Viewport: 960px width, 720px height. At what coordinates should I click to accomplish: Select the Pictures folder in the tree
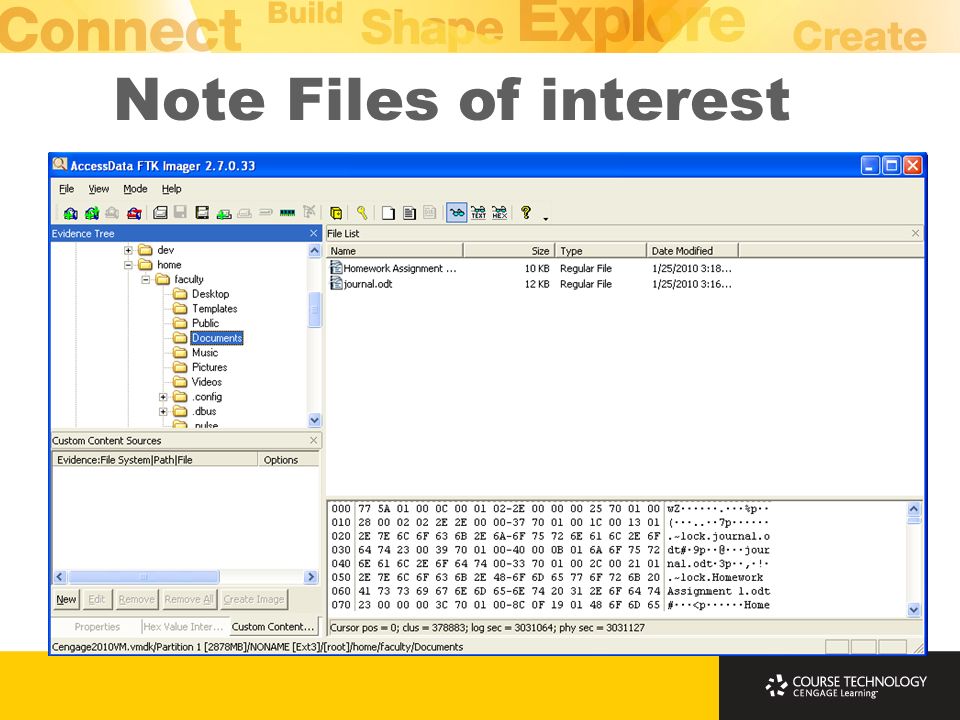(209, 367)
